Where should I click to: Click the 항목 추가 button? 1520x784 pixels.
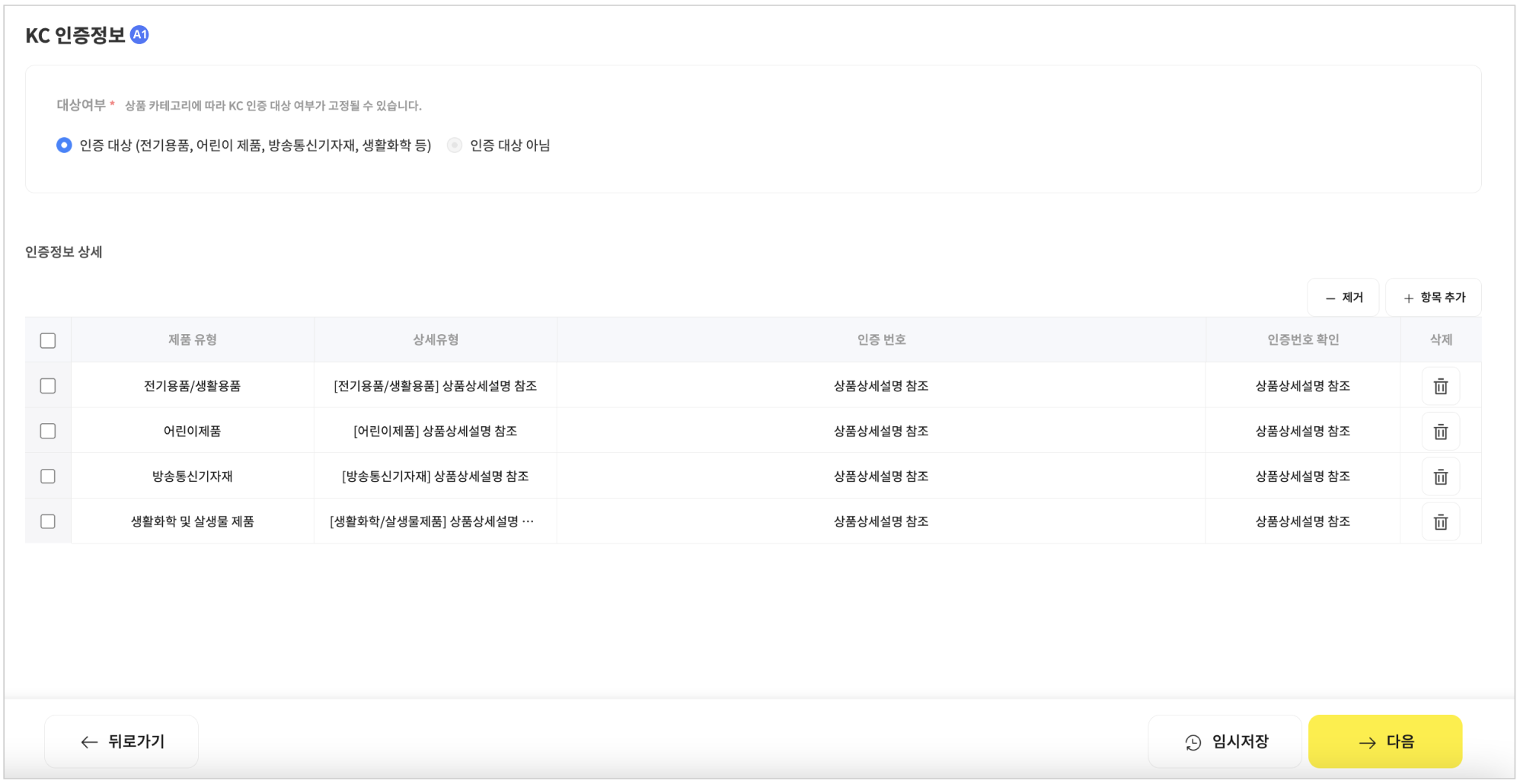pos(1433,298)
